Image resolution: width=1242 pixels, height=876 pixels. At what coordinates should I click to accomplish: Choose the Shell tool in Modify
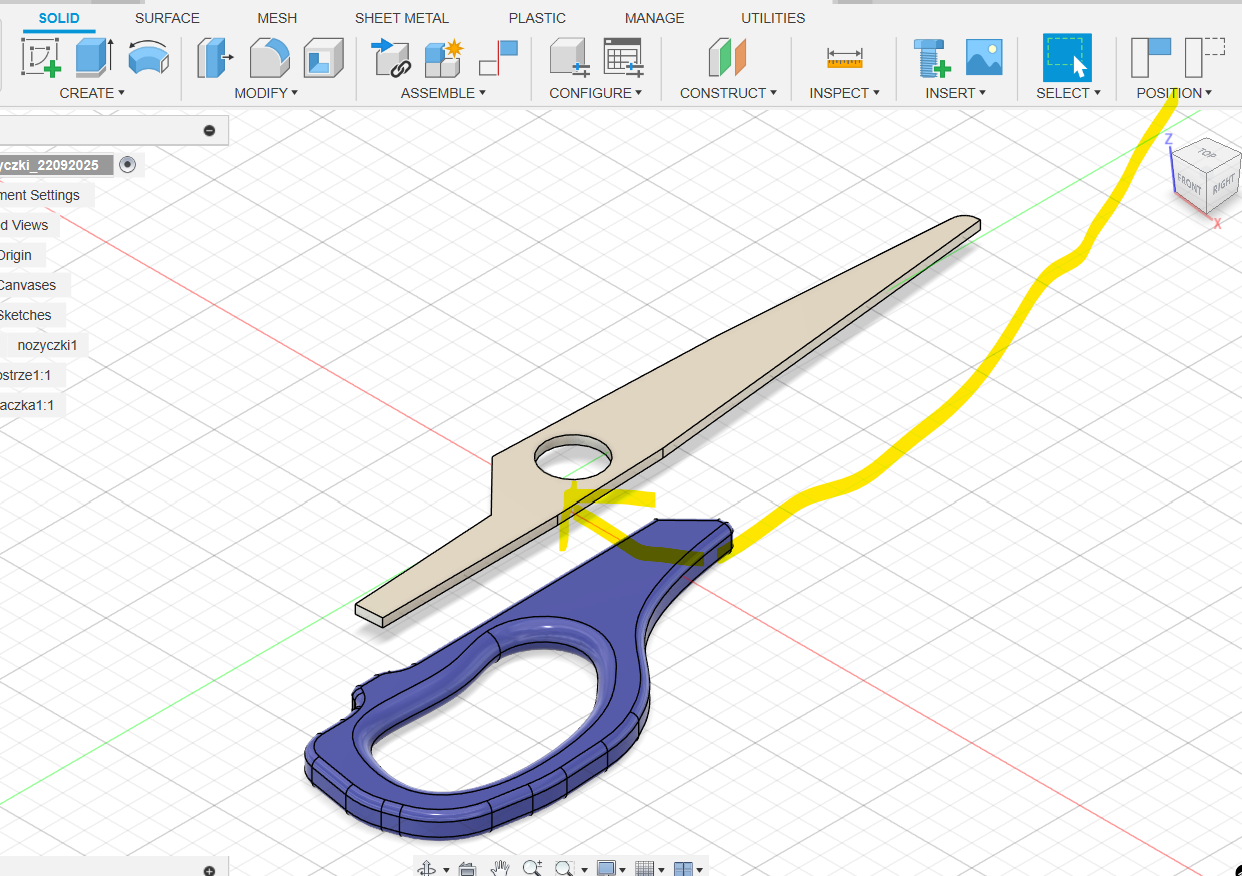click(x=323, y=57)
